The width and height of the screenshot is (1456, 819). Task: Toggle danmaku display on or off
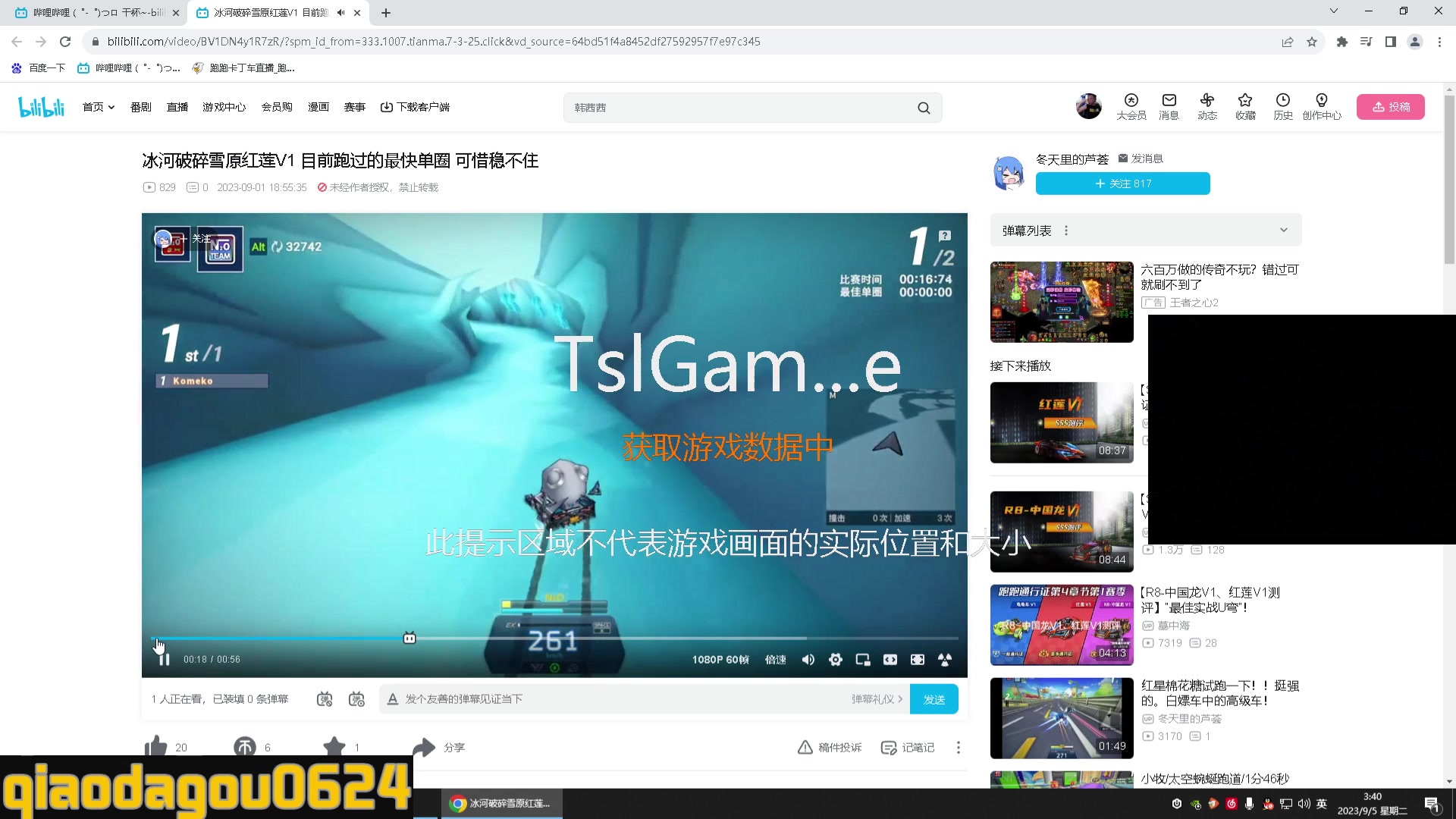(x=325, y=699)
